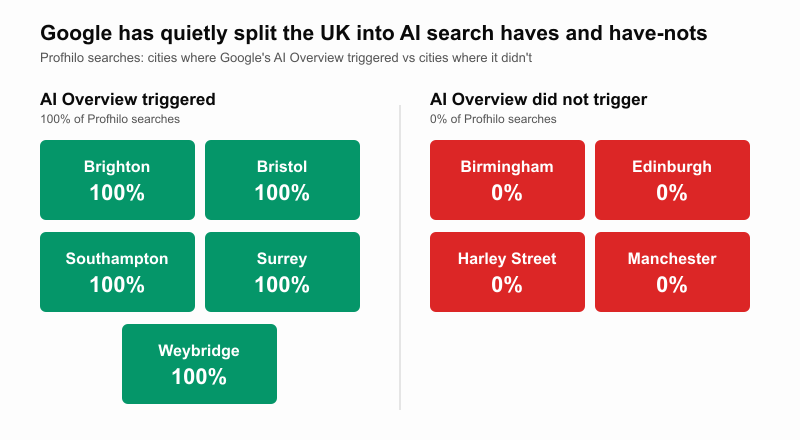Click the 0% value under Manchester
Viewport: 800px width, 440px height.
click(672, 285)
